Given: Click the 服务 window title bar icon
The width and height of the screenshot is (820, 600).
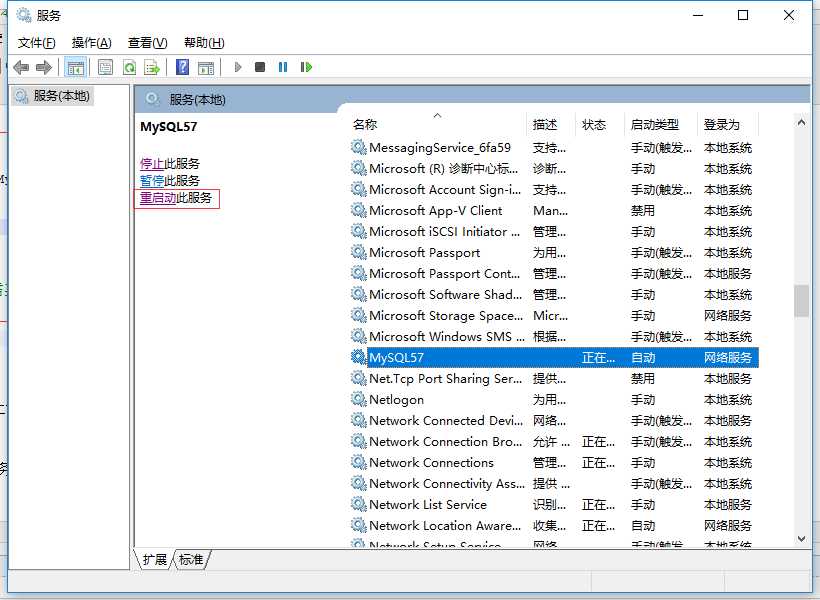Looking at the screenshot, I should pos(24,15).
